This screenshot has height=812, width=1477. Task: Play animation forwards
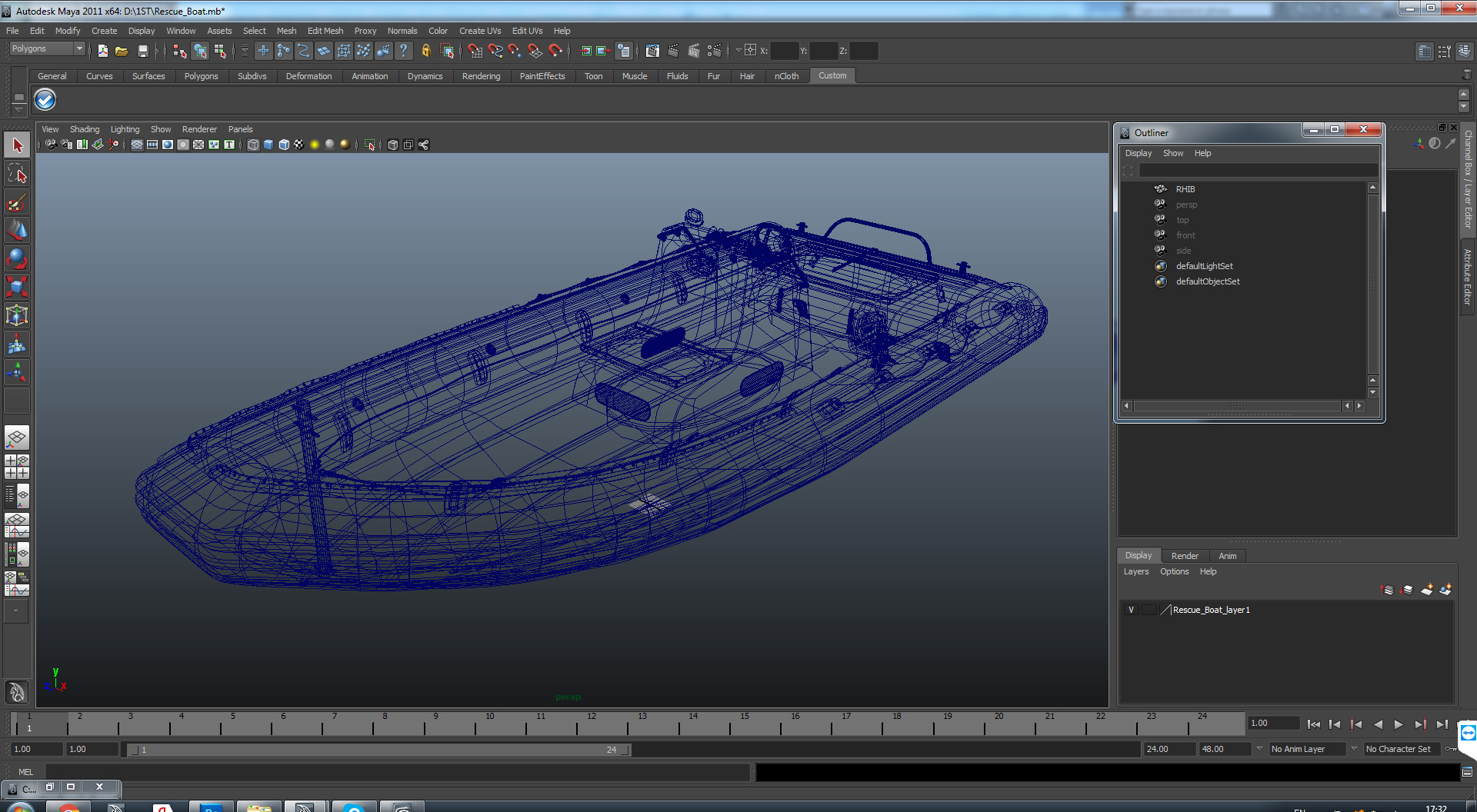tap(1399, 724)
